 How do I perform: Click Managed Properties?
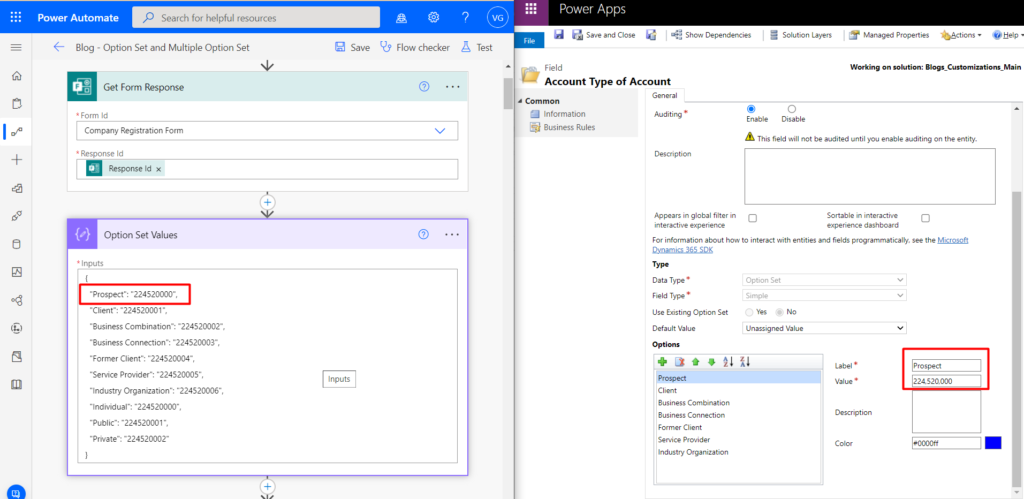[889, 35]
